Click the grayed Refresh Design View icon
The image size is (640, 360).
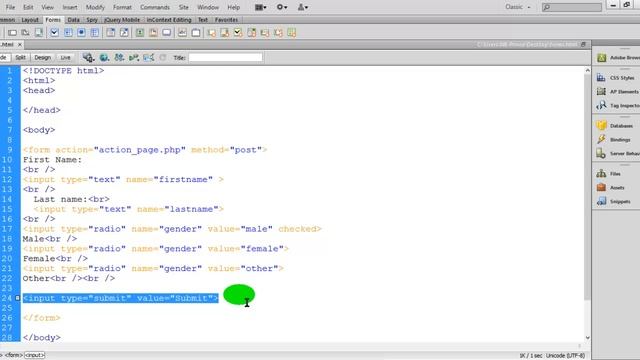pyautogui.click(x=163, y=58)
